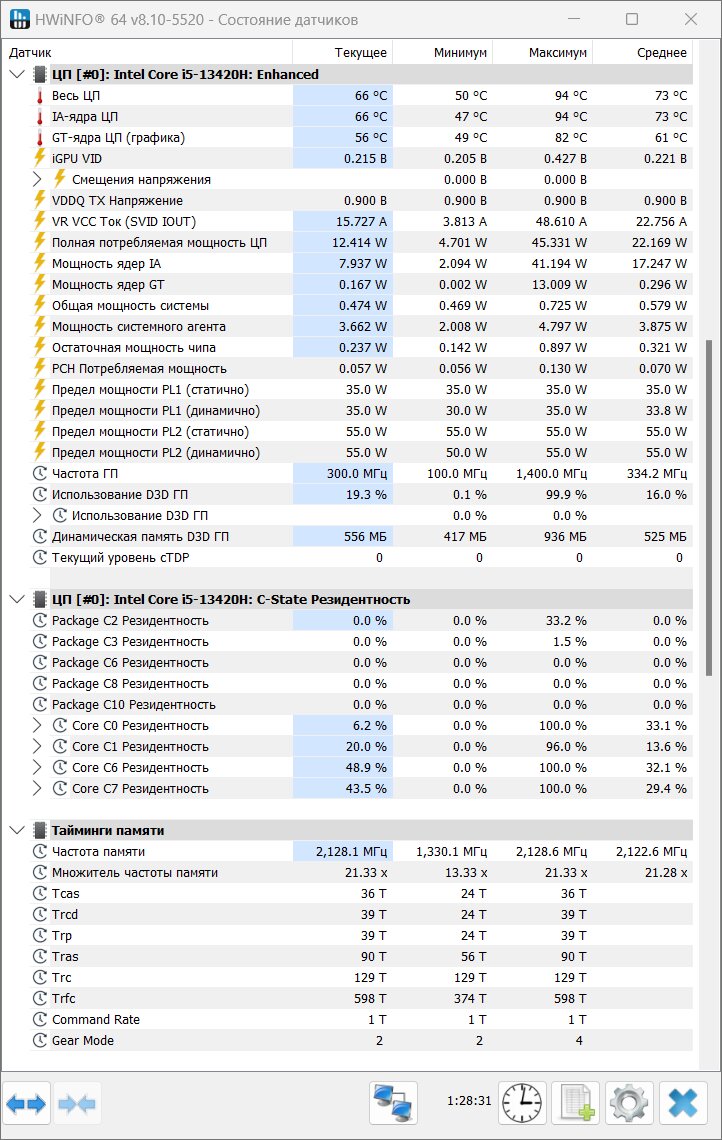
Task: Open the network remote monitoring icon
Action: (x=393, y=1104)
